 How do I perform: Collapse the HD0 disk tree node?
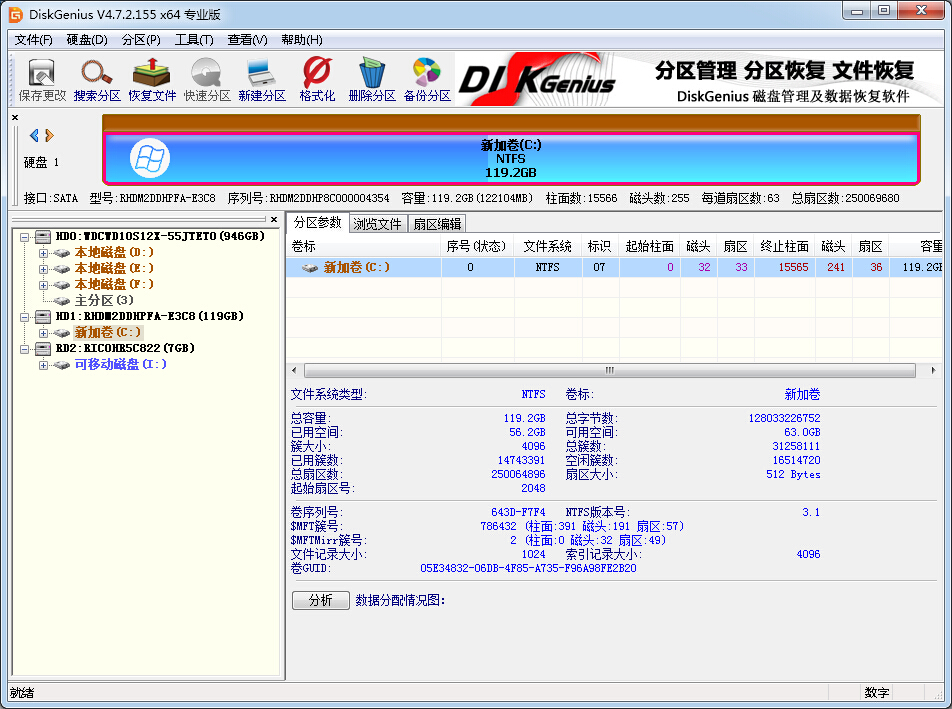[x=23, y=237]
